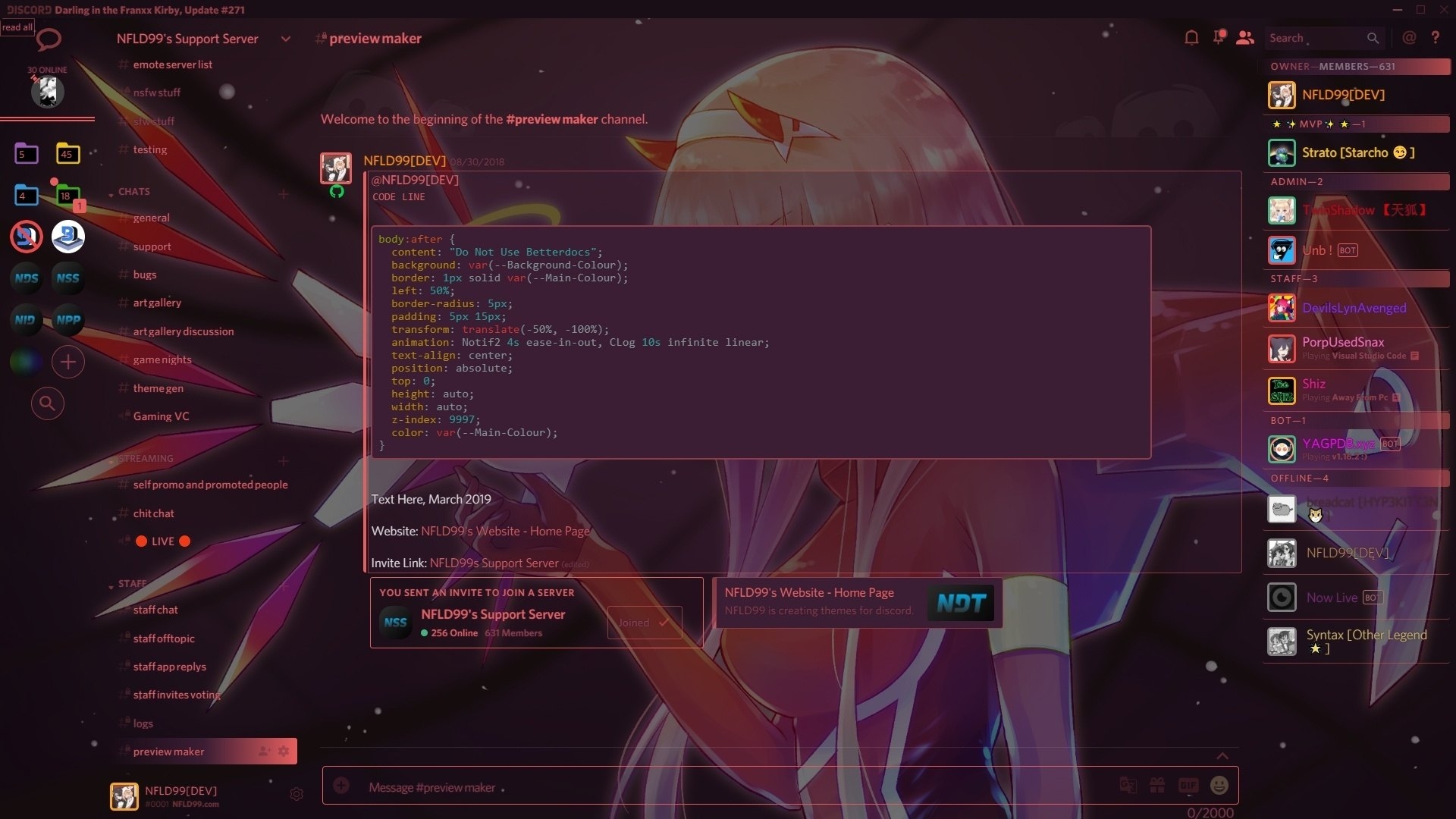Click the Joined button on invite card
The height and width of the screenshot is (819, 1456).
(645, 623)
